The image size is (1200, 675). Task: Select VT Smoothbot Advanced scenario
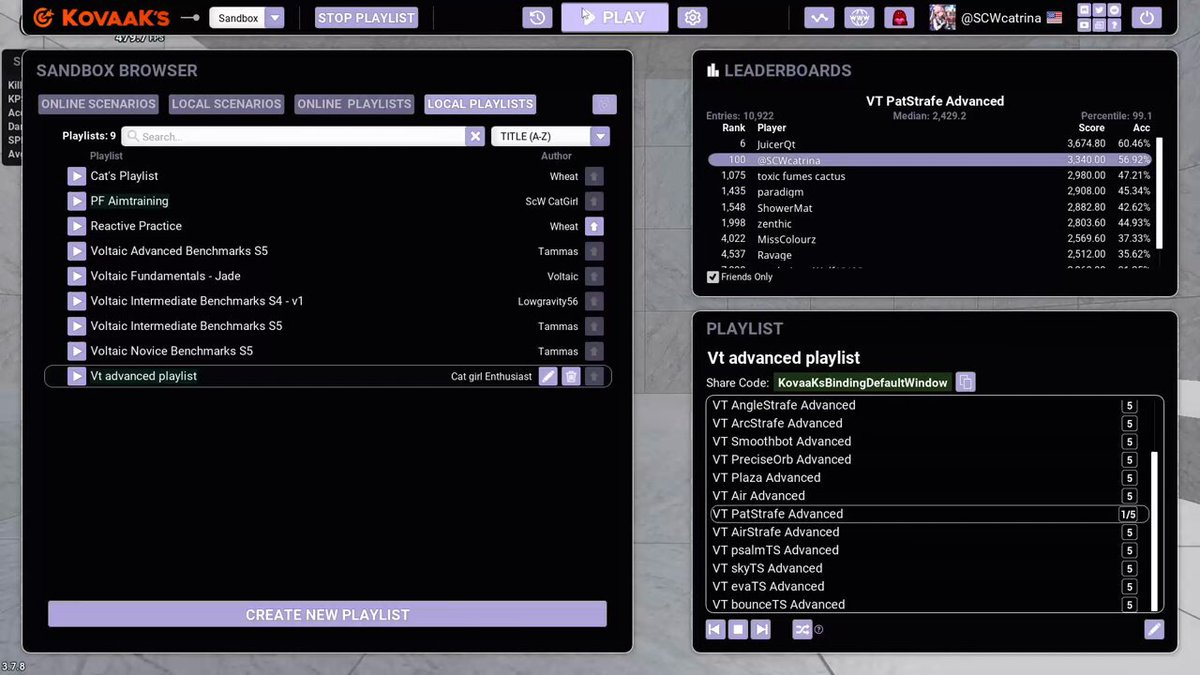pyautogui.click(x=782, y=441)
